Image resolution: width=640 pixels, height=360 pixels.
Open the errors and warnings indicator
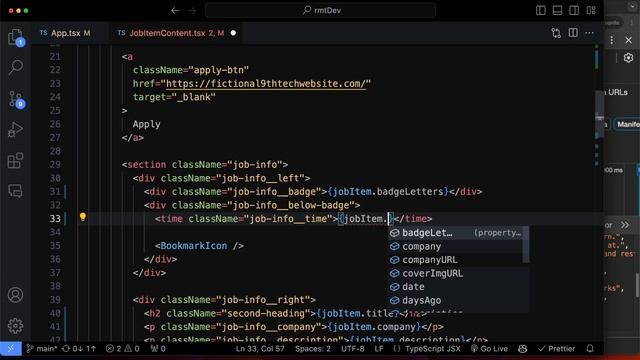click(x=122, y=349)
